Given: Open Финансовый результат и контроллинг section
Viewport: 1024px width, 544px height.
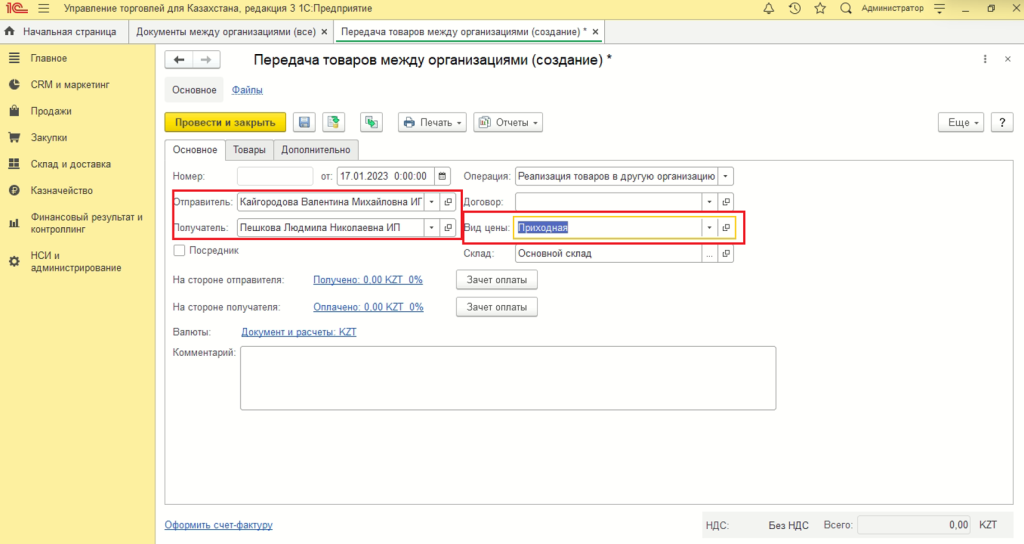Looking at the screenshot, I should tap(86, 223).
